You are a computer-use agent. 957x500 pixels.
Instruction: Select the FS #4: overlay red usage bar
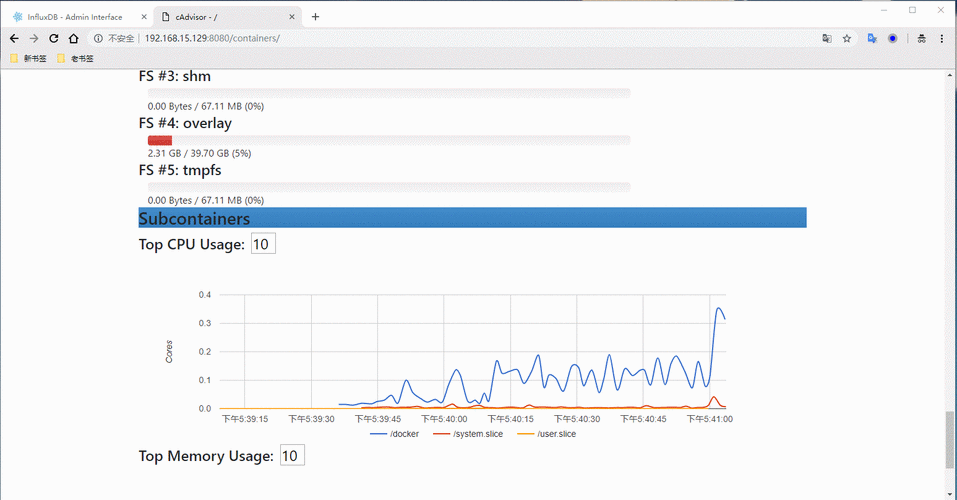tap(160, 140)
